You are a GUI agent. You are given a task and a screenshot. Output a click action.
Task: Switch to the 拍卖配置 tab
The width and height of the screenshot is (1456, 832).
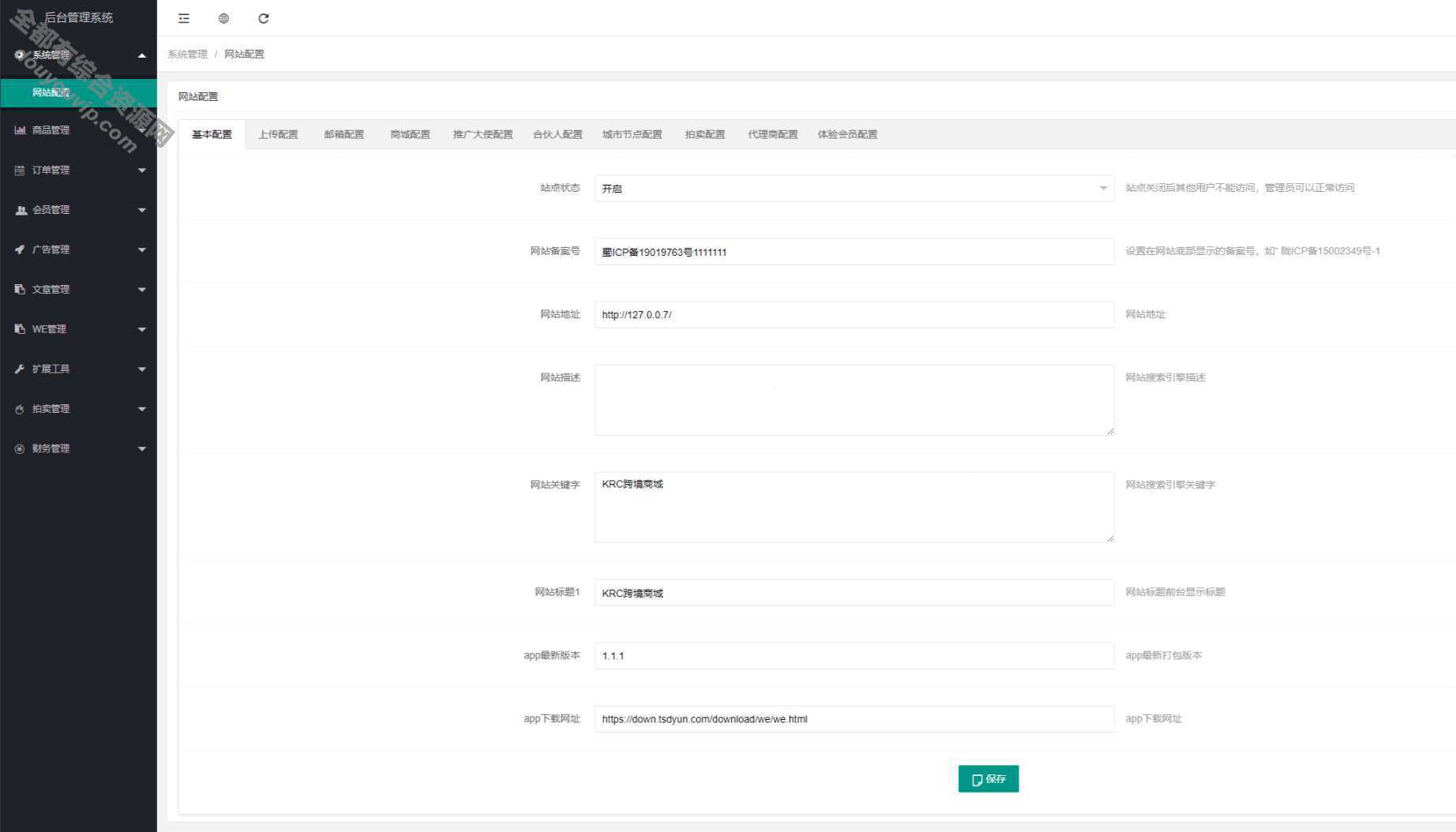tap(705, 134)
